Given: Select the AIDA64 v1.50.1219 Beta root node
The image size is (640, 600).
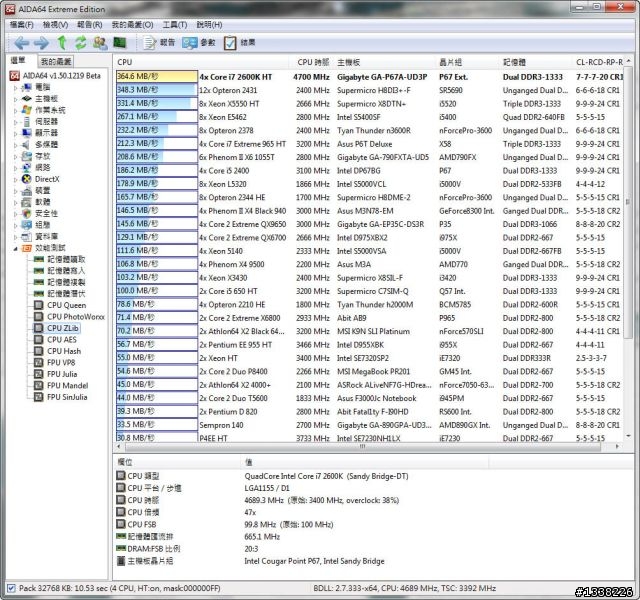Looking at the screenshot, I should [55, 76].
